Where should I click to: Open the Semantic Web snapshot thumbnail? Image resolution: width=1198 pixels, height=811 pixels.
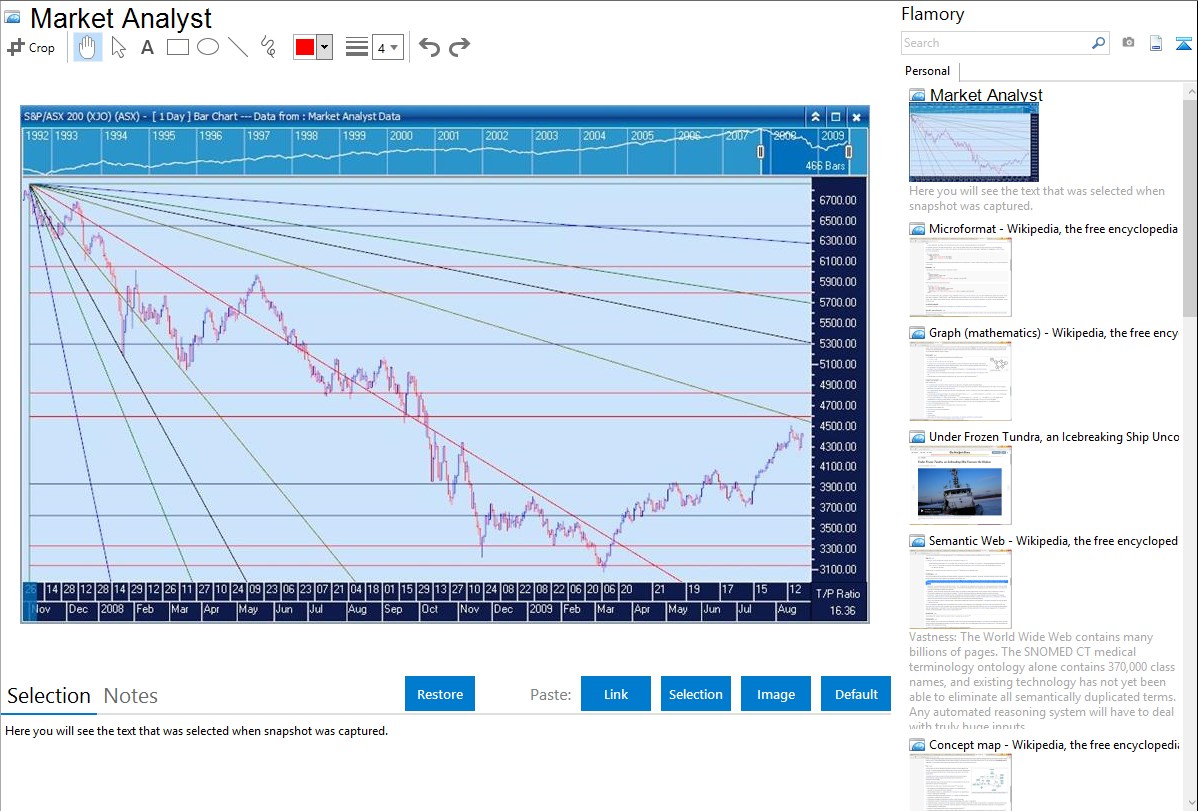(960, 588)
